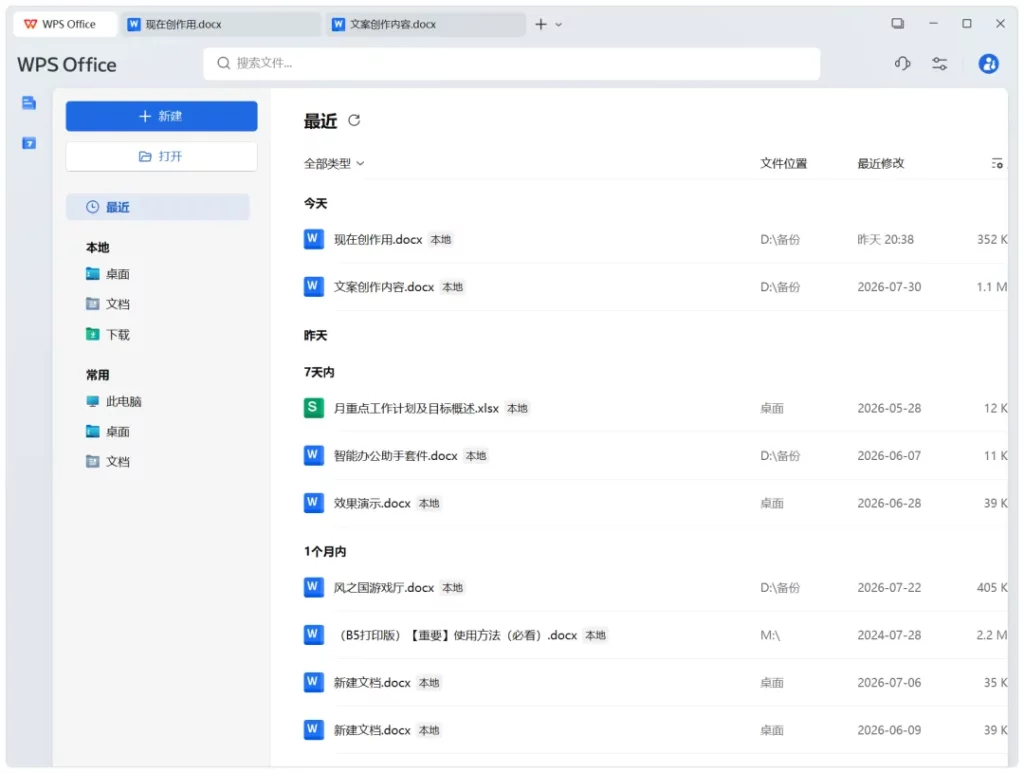Viewport: 1024px width, 773px height.
Task: Click the 搜索文件 search field
Action: pos(511,63)
